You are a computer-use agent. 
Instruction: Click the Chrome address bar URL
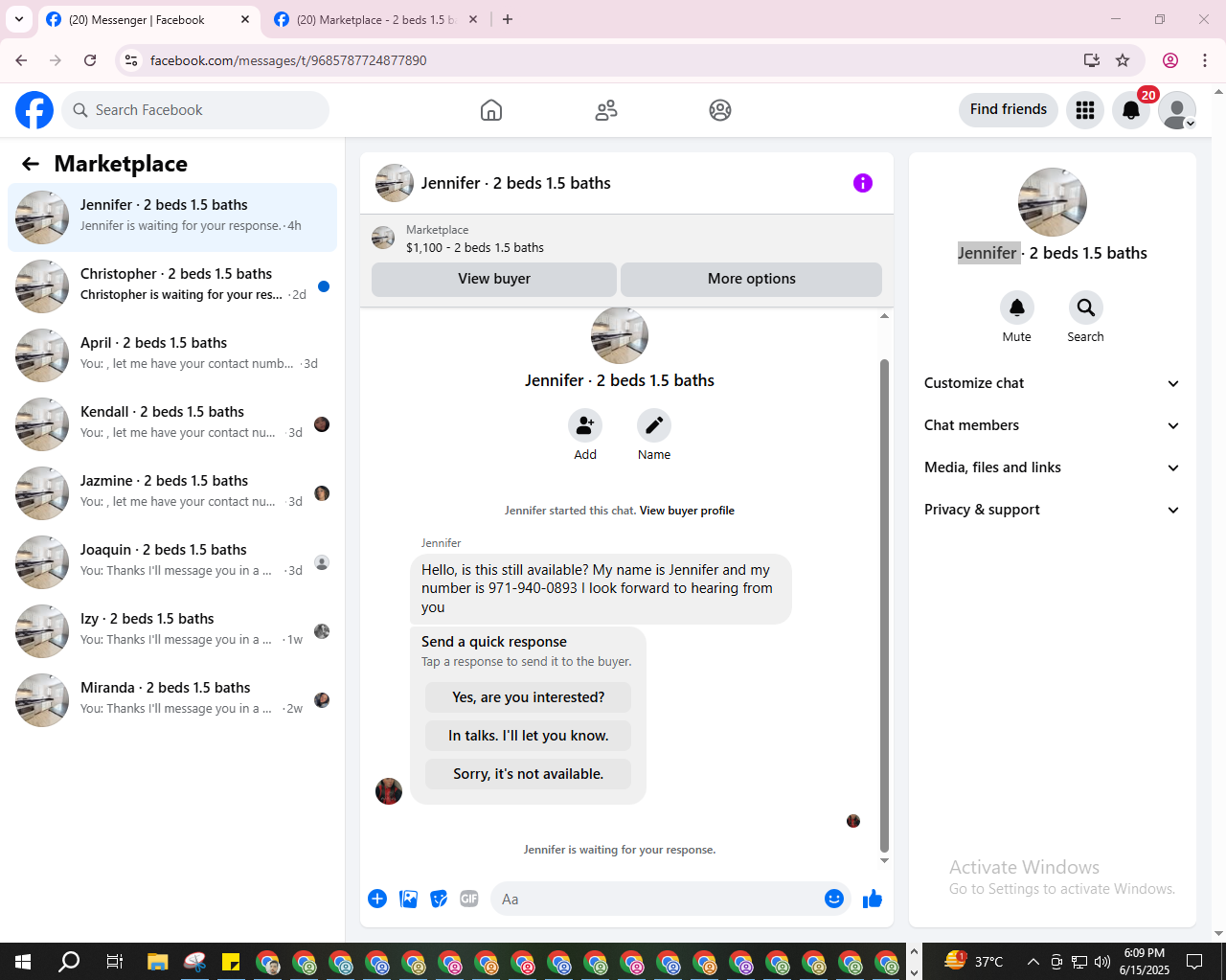(288, 60)
